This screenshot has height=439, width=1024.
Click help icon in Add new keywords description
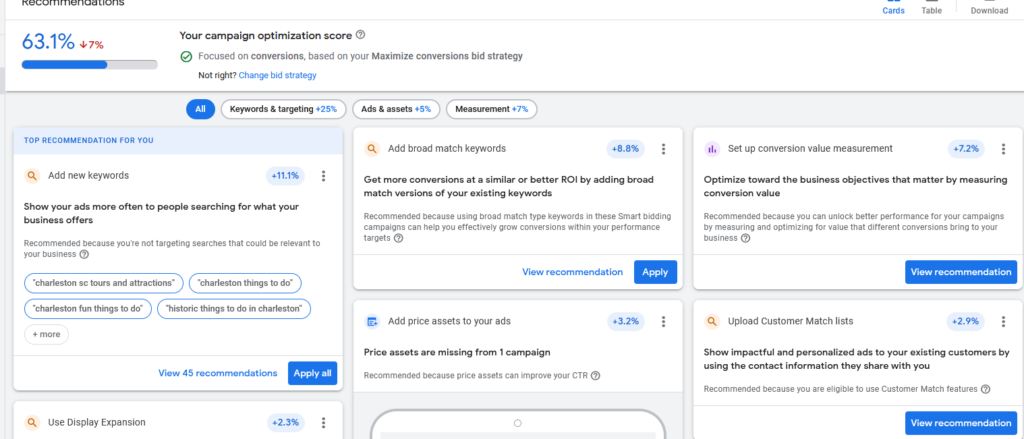tap(84, 254)
